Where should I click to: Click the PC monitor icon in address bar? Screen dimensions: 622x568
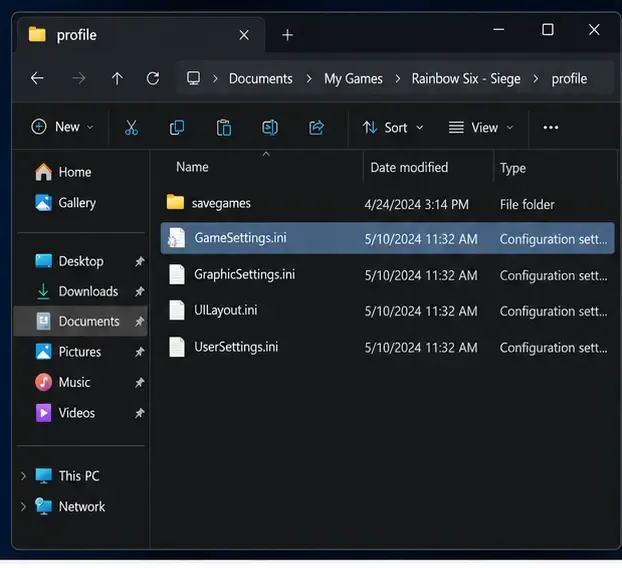tap(193, 78)
